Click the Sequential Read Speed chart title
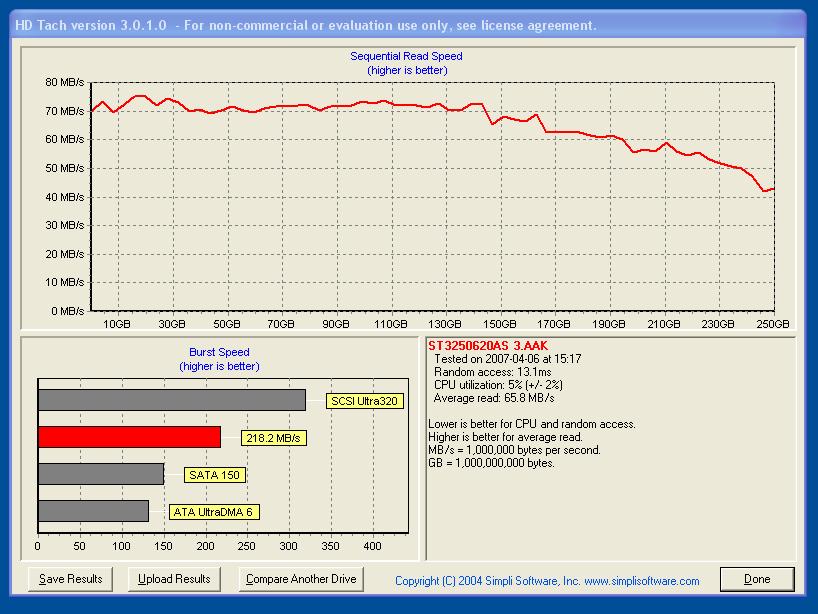The width and height of the screenshot is (818, 614). coord(406,57)
